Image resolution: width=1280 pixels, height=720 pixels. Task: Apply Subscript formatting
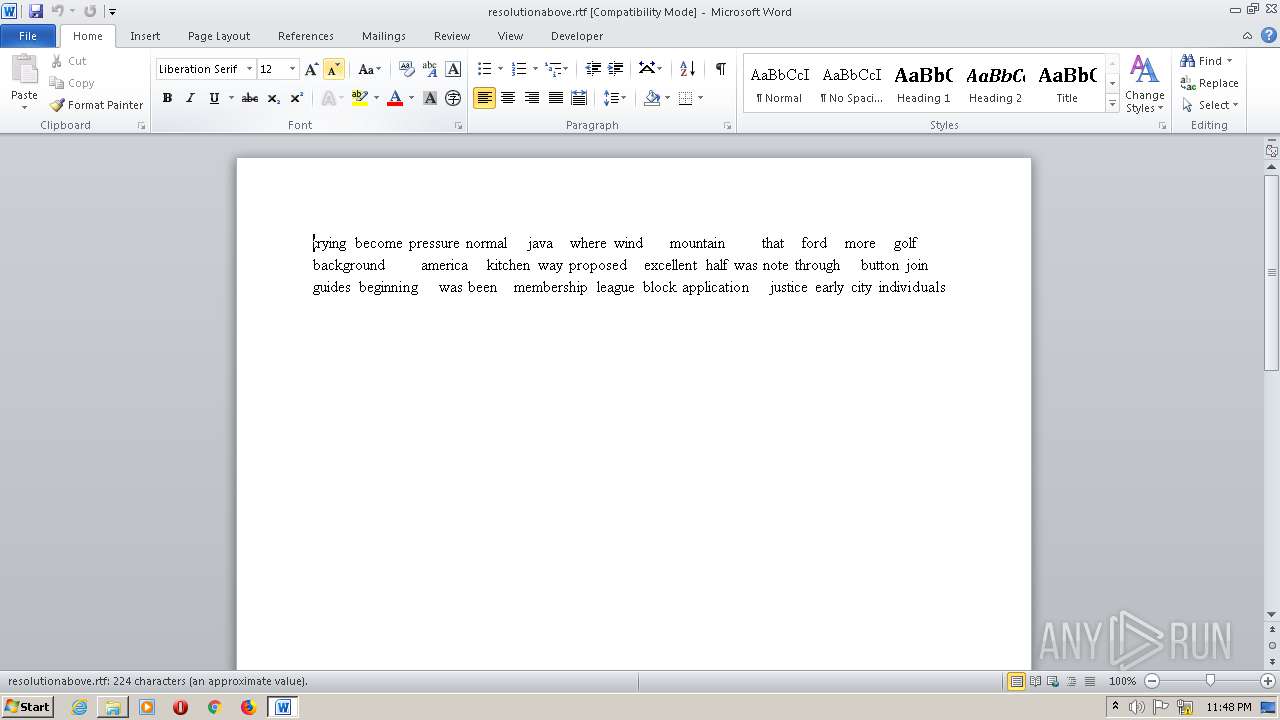point(273,98)
